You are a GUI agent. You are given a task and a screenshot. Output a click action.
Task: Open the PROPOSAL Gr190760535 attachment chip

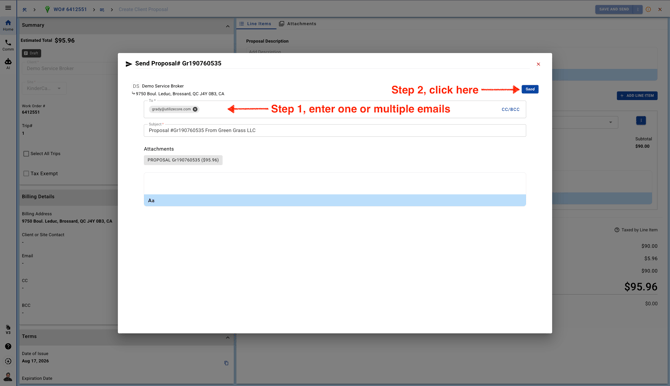(x=183, y=160)
